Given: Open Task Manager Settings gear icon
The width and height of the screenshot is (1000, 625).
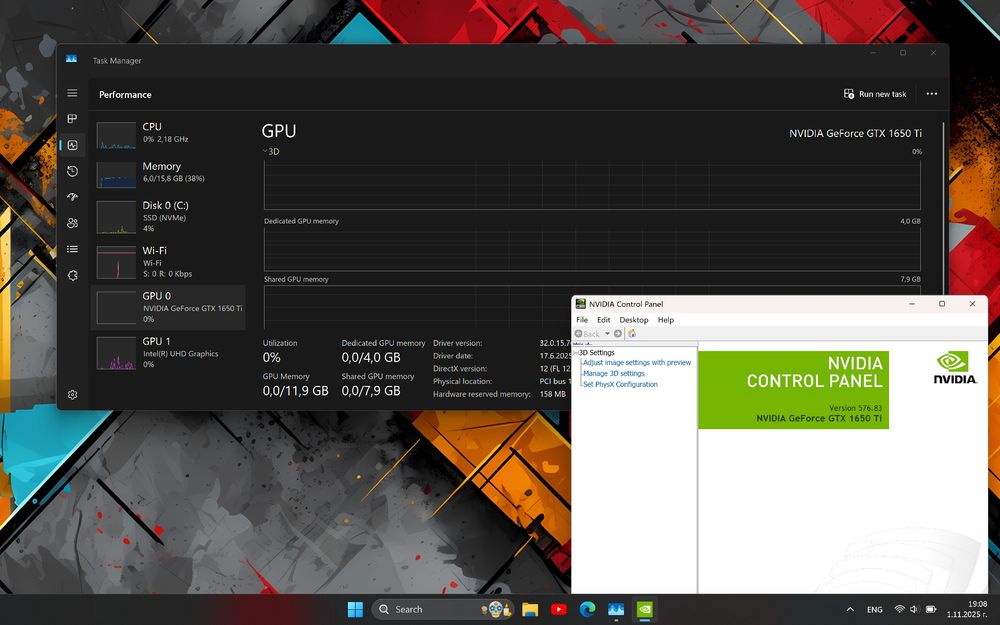Looking at the screenshot, I should point(73,395).
